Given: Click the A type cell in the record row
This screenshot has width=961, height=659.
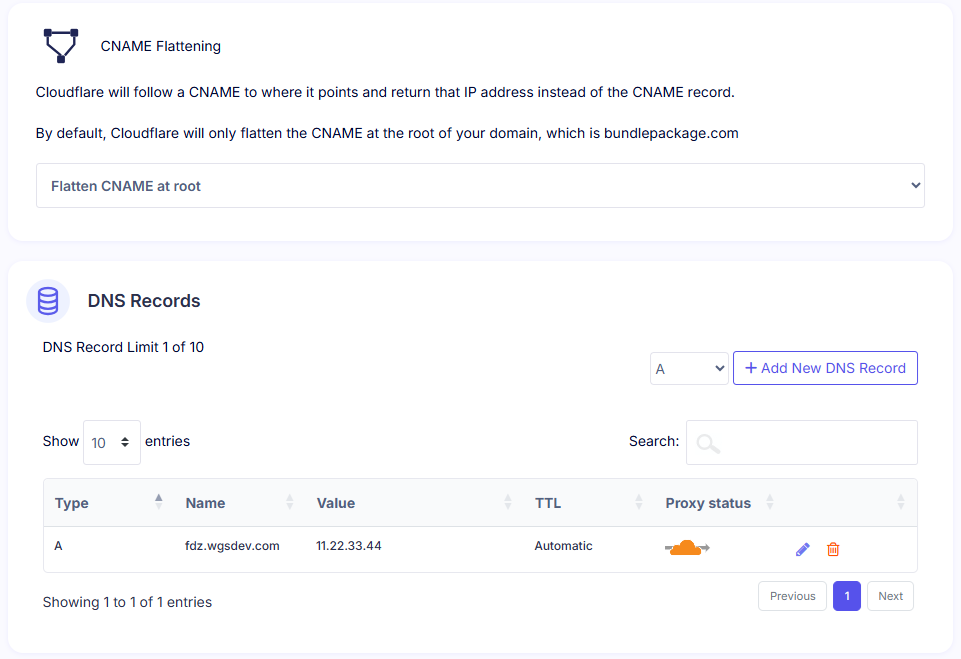Looking at the screenshot, I should [58, 546].
